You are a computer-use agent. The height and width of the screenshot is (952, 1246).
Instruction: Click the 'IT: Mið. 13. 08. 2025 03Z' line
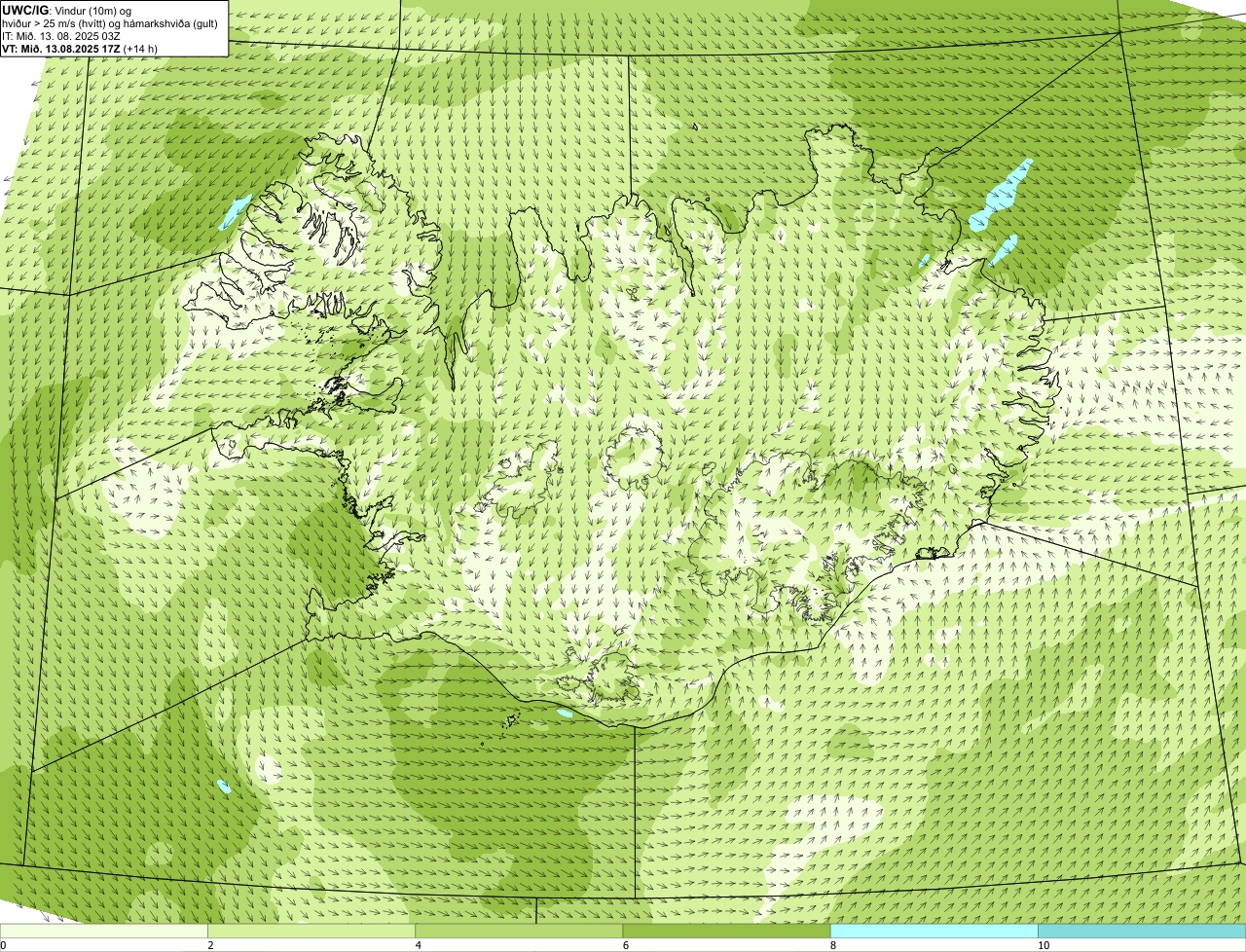click(61, 36)
